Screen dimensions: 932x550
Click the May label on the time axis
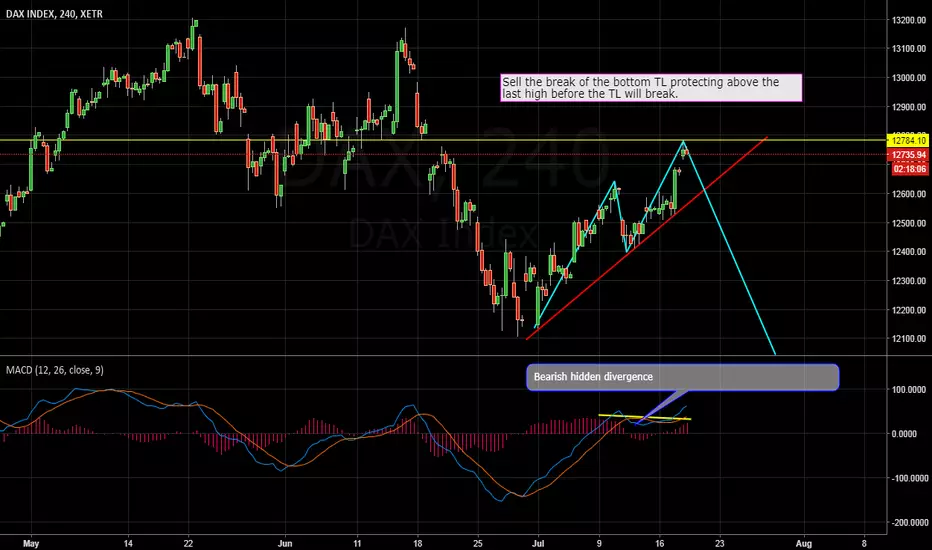[x=31, y=543]
